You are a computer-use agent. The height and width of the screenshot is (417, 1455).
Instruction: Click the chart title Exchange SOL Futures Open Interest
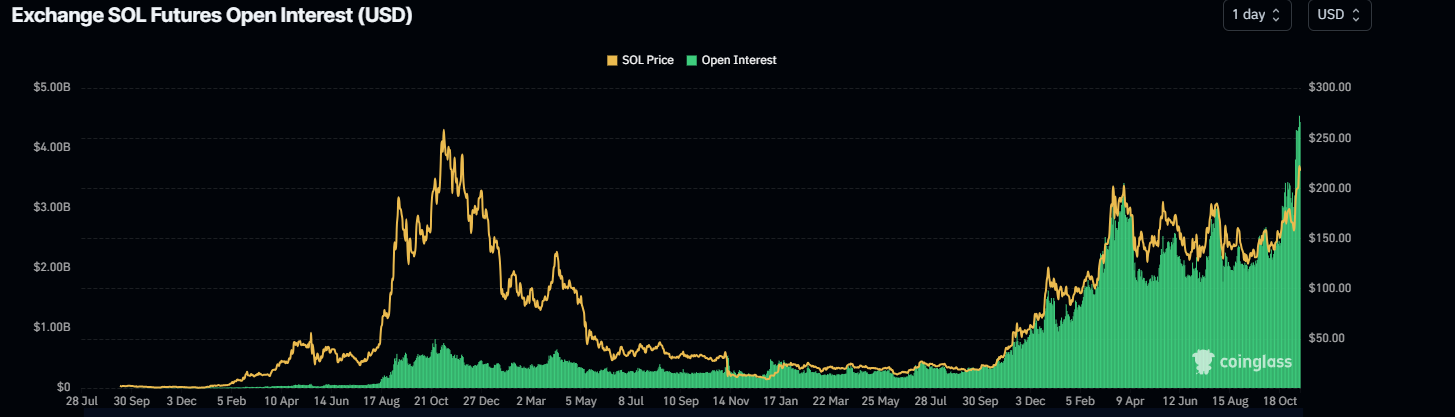(212, 15)
